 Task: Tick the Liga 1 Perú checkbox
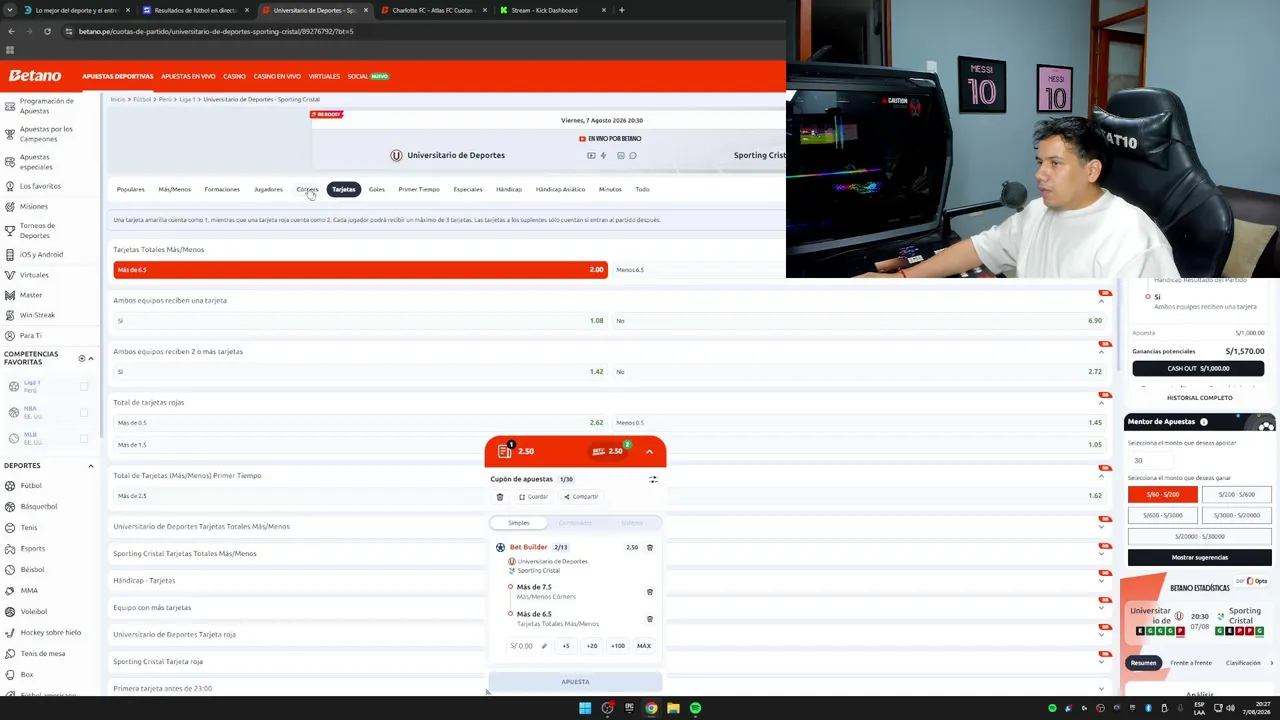pos(84,387)
